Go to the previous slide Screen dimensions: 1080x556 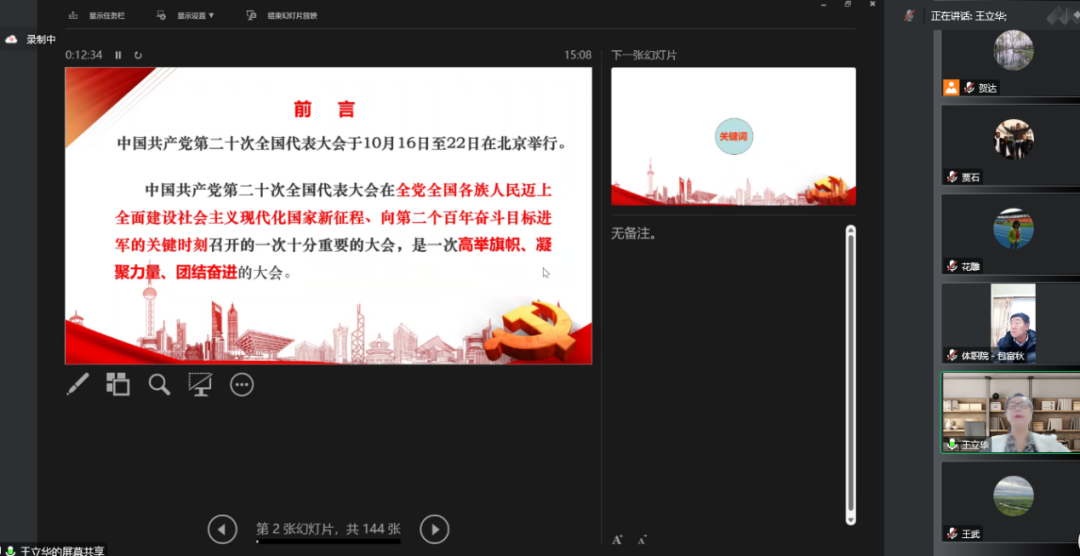click(x=222, y=529)
